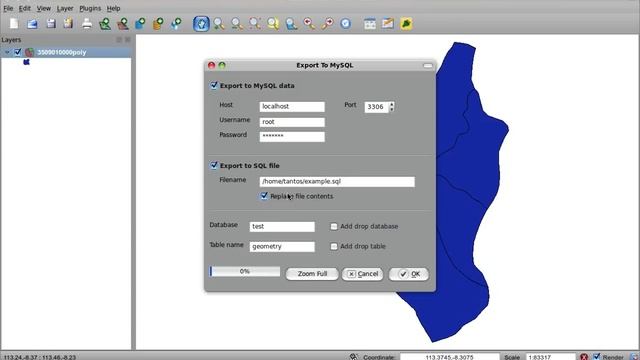The width and height of the screenshot is (640, 360).
Task: Click the red stop rendering icon in status bar
Action: [584, 357]
